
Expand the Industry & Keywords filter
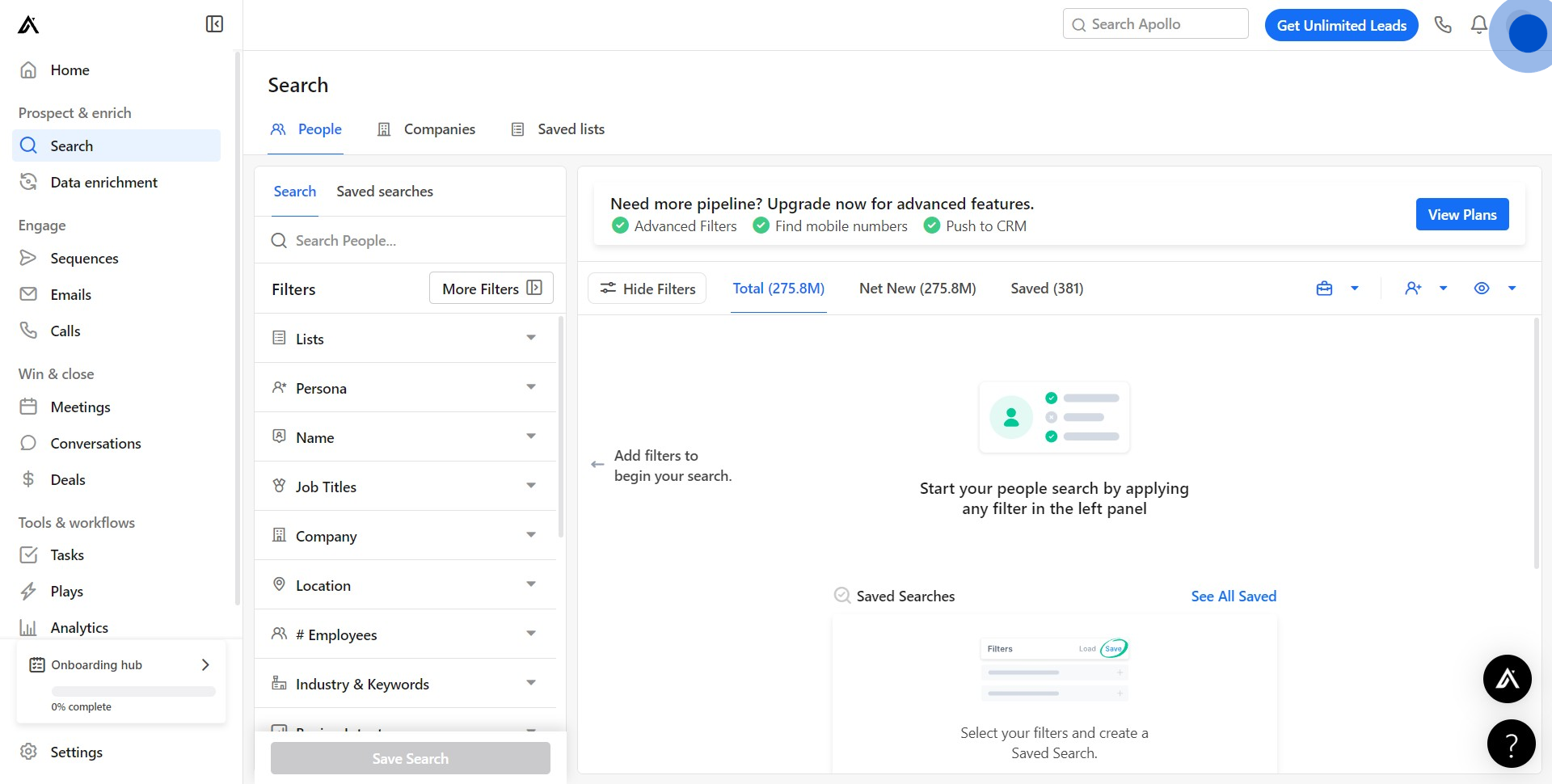[x=406, y=684]
